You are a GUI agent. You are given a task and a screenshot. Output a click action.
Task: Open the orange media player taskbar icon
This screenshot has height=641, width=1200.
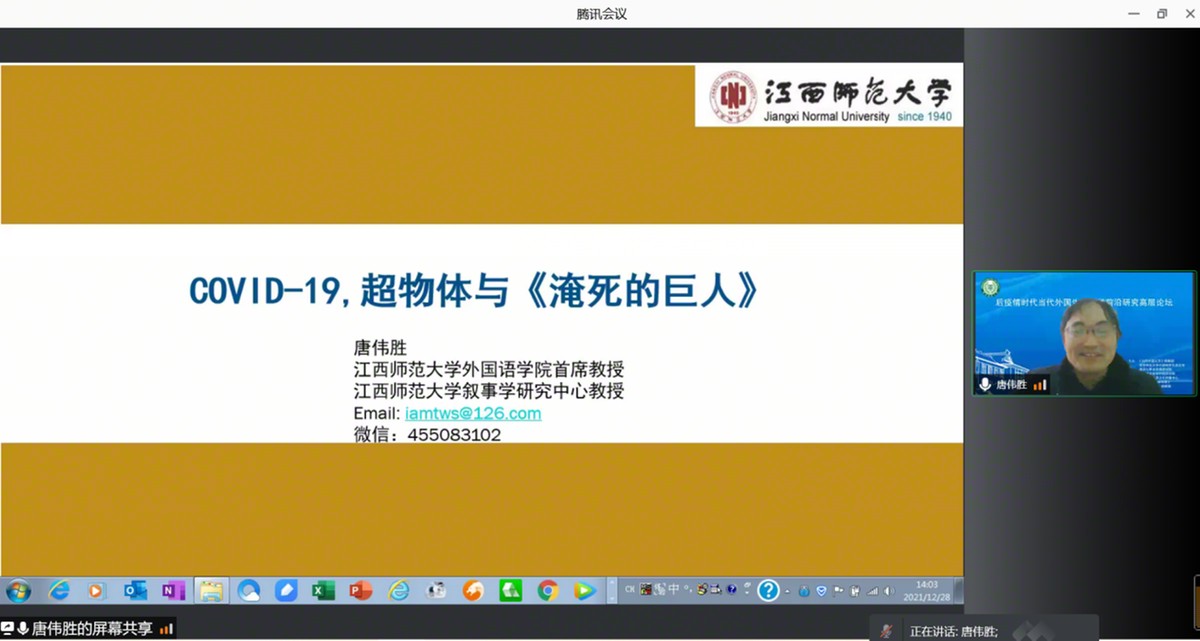point(97,590)
